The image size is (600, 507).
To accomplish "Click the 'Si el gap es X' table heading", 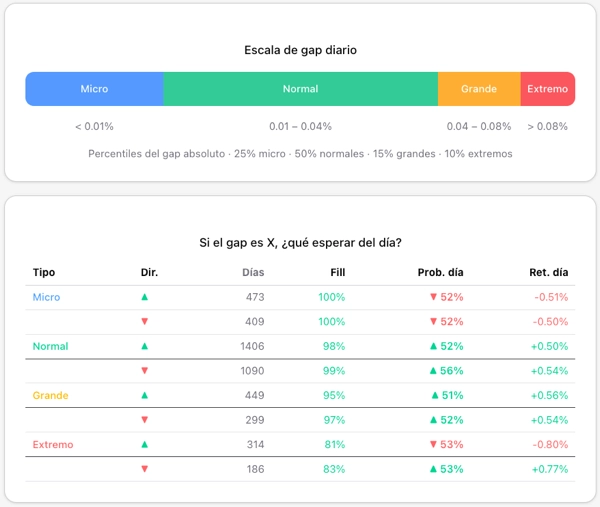I will pos(300,243).
